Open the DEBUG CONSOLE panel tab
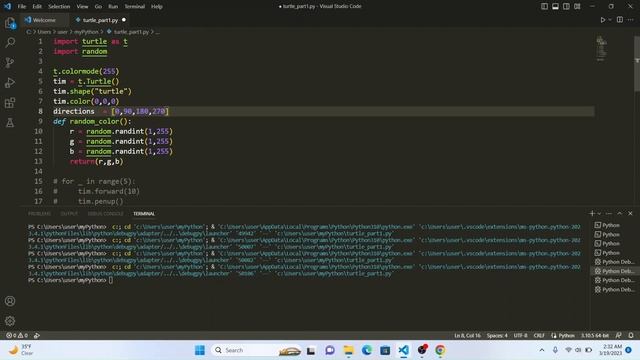Image resolution: width=640 pixels, height=360 pixels. pos(105,213)
